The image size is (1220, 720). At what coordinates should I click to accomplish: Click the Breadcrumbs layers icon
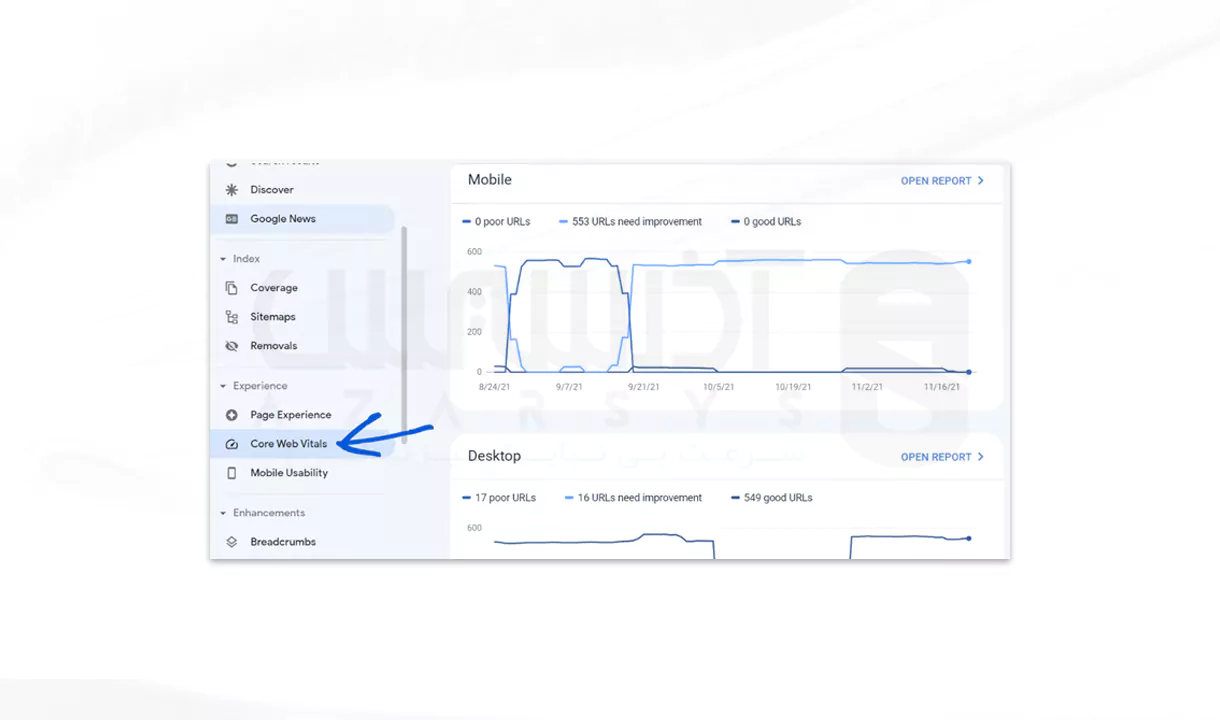[232, 542]
